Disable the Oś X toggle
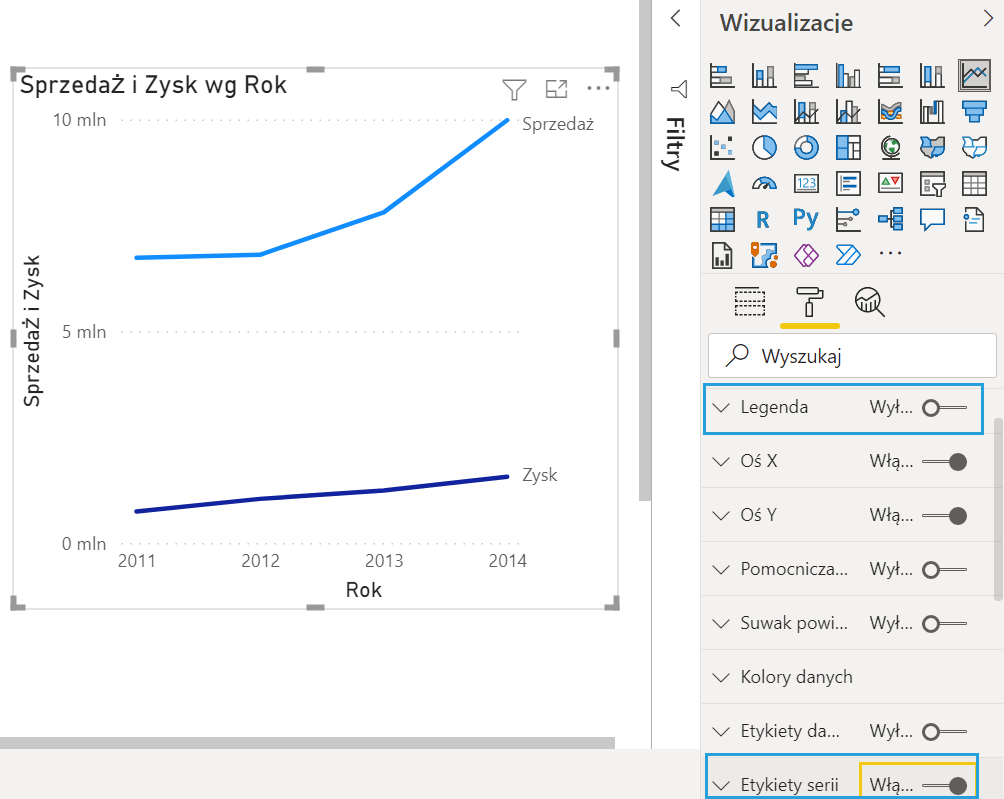The width and height of the screenshot is (1004, 799). pyautogui.click(x=945, y=462)
